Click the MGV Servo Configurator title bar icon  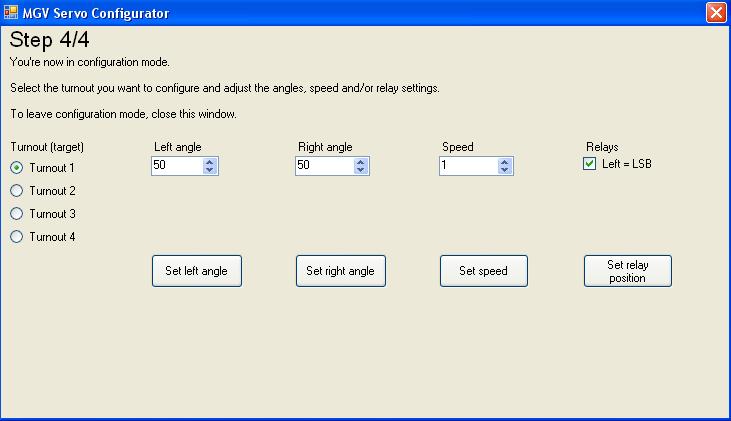(x=12, y=13)
